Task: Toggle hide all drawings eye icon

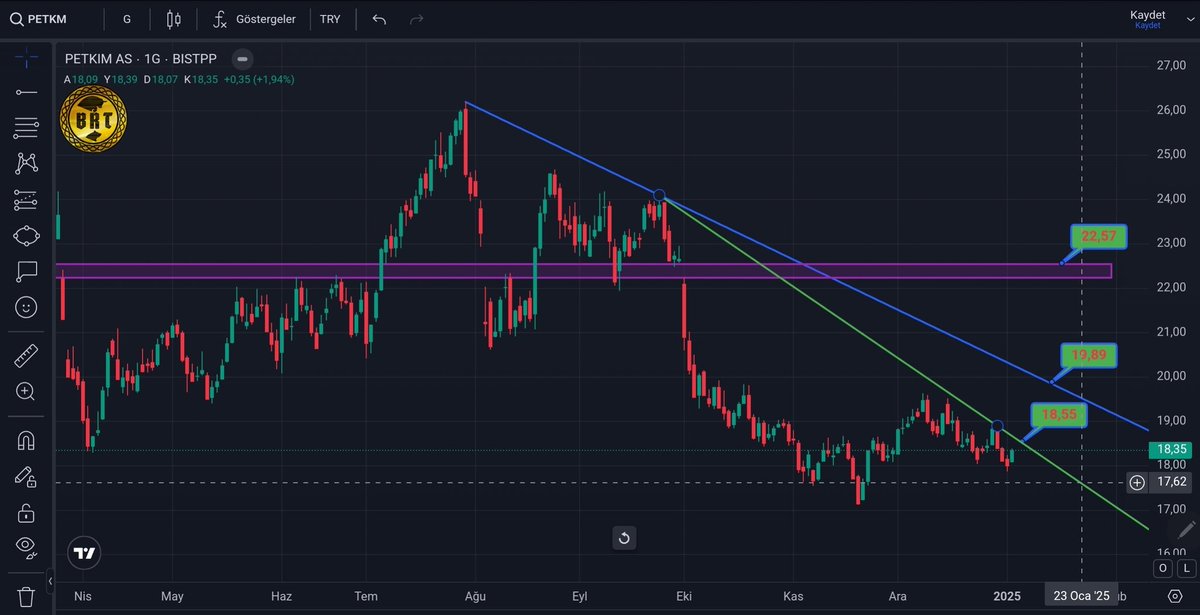Action: 26,547
